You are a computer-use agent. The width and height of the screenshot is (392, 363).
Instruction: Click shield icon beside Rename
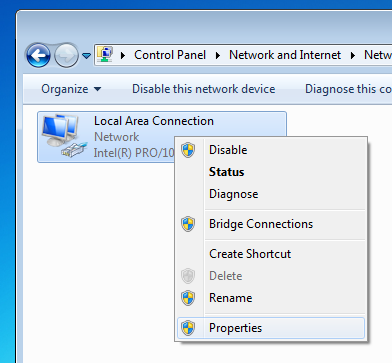[188, 298]
